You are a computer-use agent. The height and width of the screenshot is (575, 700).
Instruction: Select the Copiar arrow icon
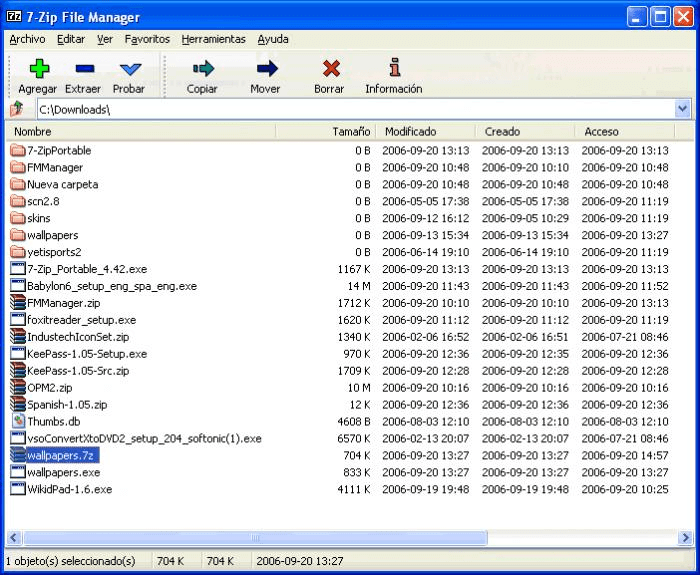click(x=202, y=69)
